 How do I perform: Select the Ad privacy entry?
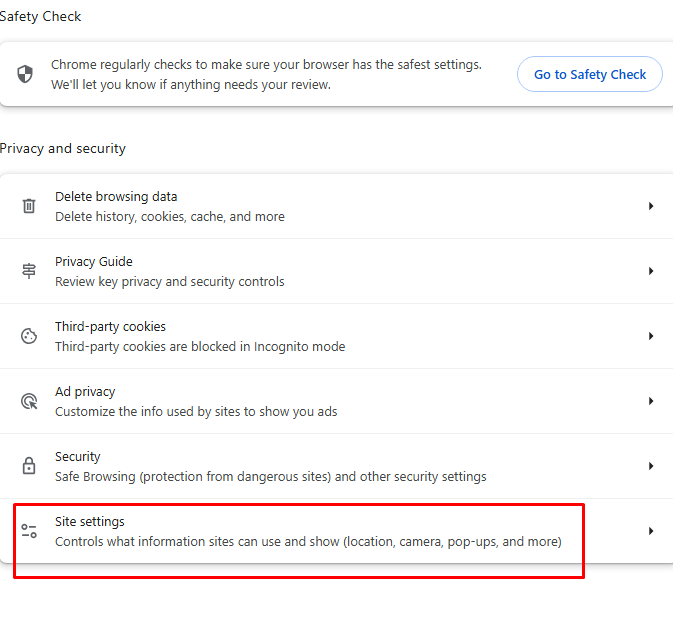(x=336, y=401)
